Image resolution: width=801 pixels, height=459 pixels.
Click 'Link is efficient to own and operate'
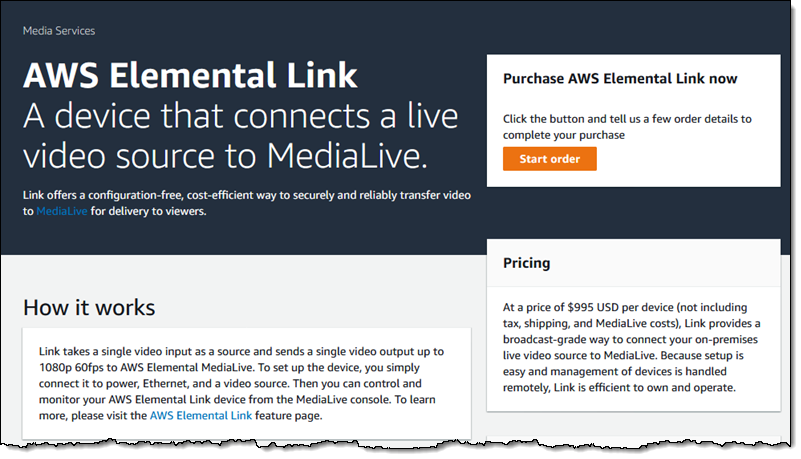pos(640,387)
